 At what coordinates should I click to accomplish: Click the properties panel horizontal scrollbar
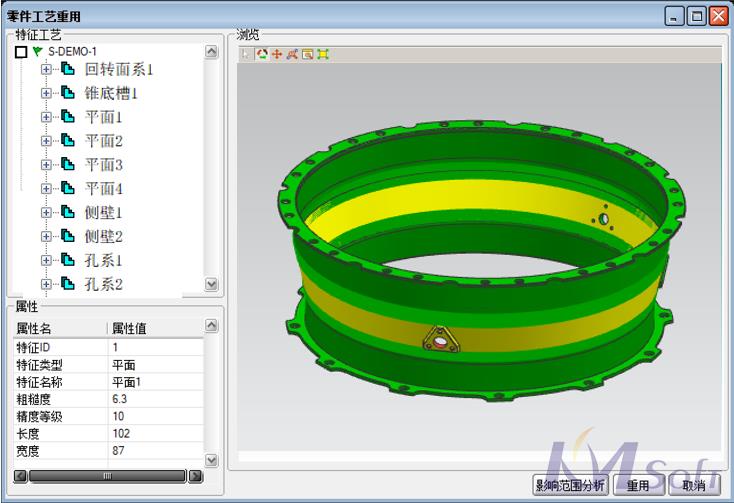[x=100, y=476]
